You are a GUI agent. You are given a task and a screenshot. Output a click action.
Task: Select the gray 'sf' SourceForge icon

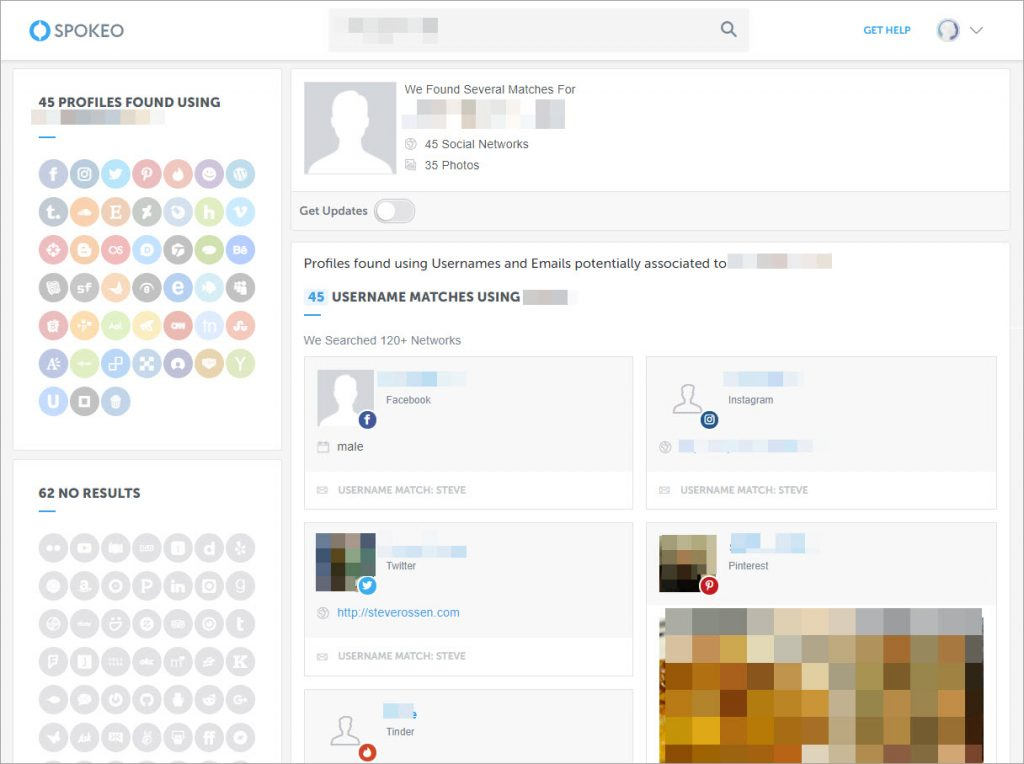(x=84, y=287)
